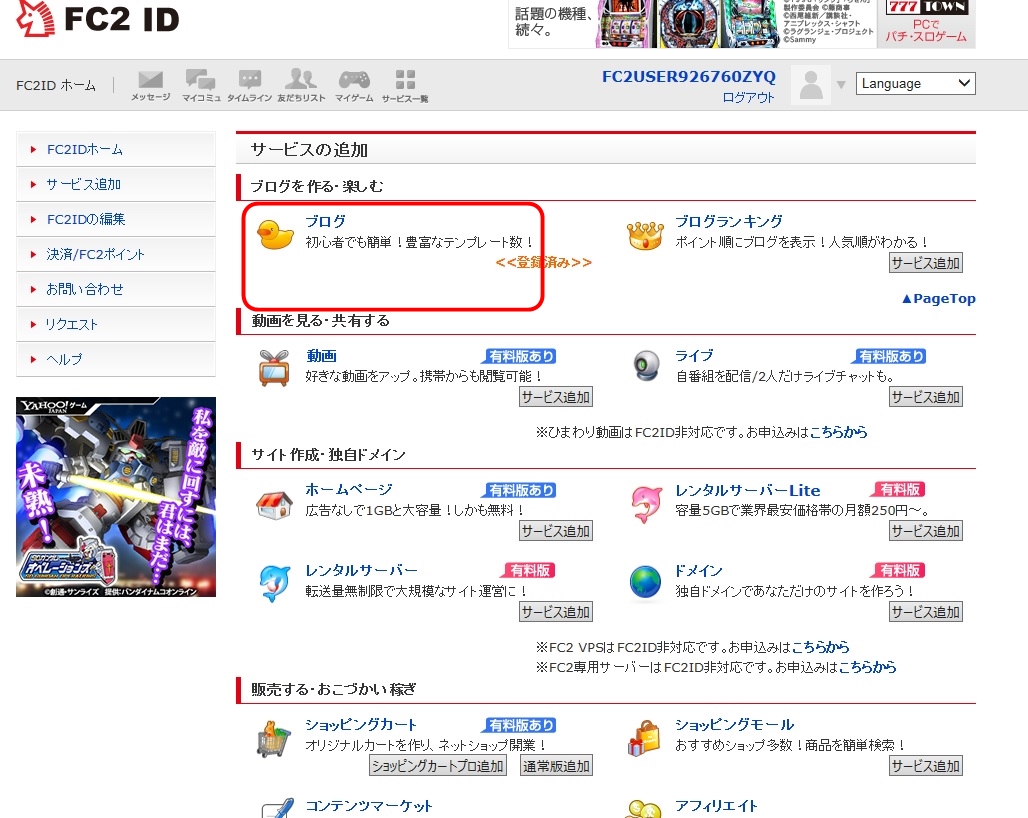This screenshot has height=818, width=1028.
Task: Click the blue dolphin レンタルサーバー icon
Action: [x=275, y=583]
